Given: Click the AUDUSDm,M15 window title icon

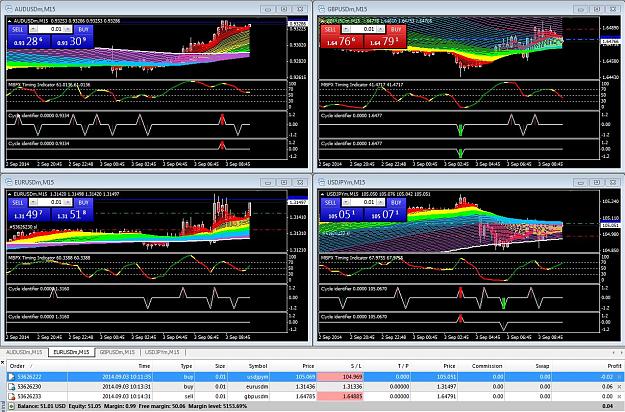Looking at the screenshot, I should point(9,9).
